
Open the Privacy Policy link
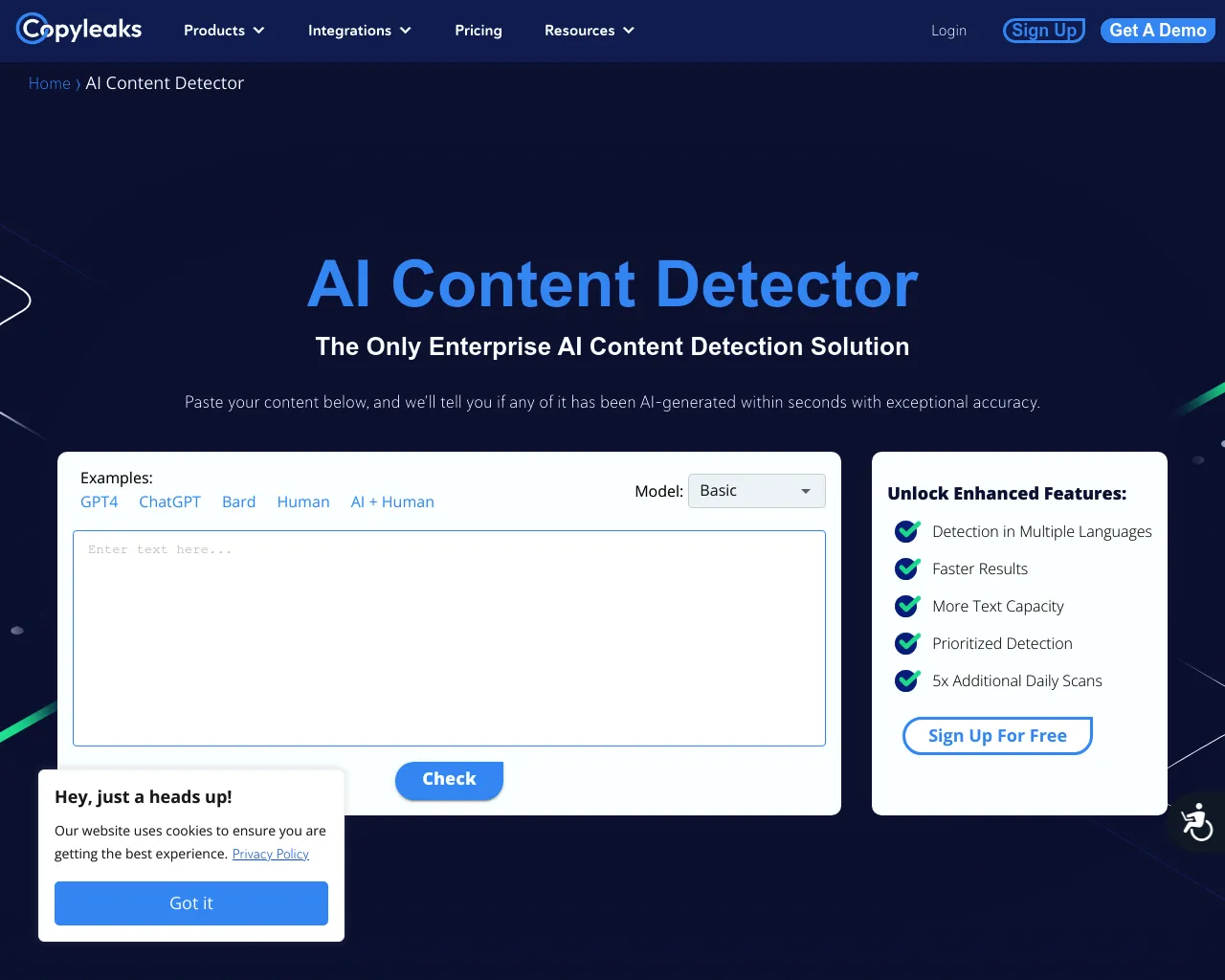270,854
